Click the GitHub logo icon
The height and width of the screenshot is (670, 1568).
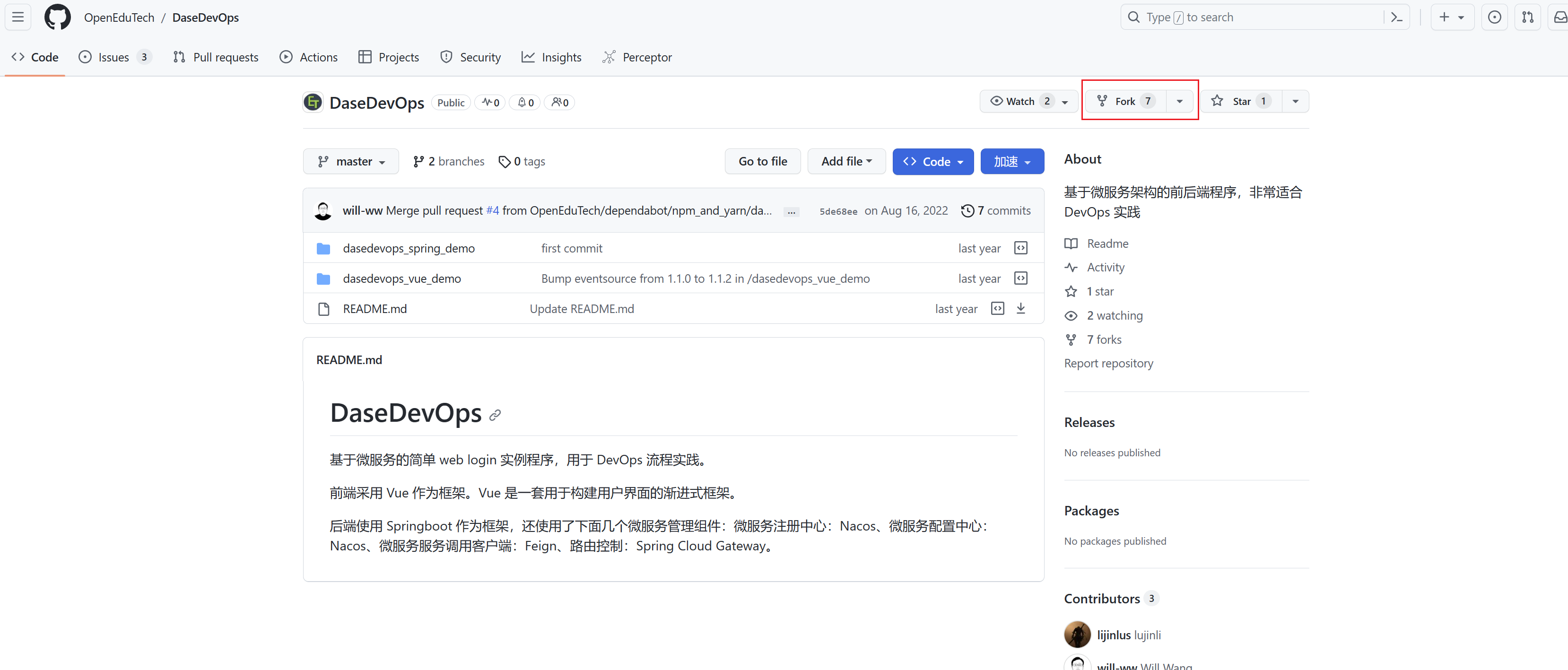[57, 17]
